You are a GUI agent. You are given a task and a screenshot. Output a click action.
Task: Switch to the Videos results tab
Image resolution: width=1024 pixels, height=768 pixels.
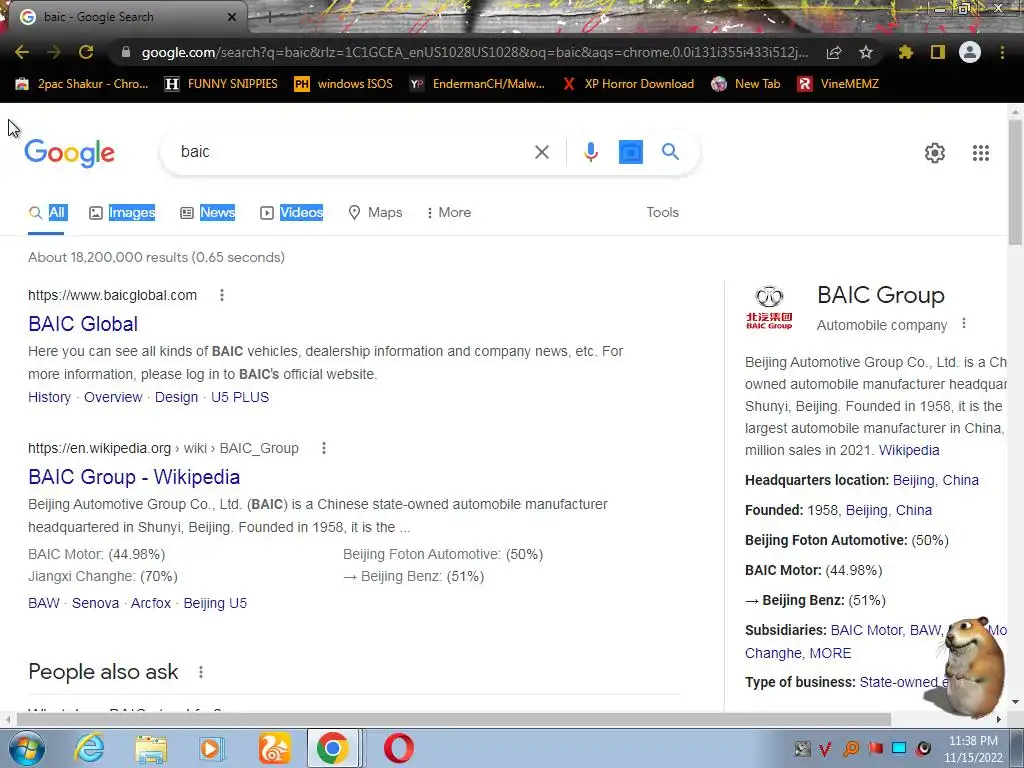tap(291, 212)
